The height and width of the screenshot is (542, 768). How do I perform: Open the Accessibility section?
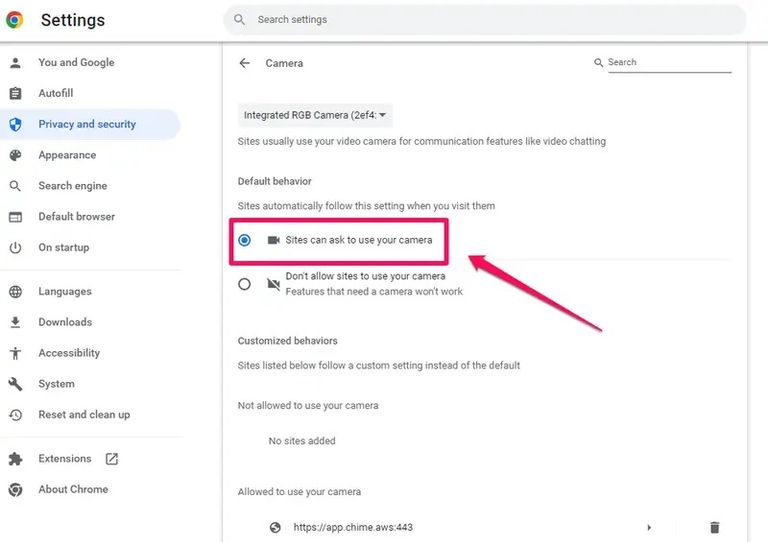tap(69, 353)
